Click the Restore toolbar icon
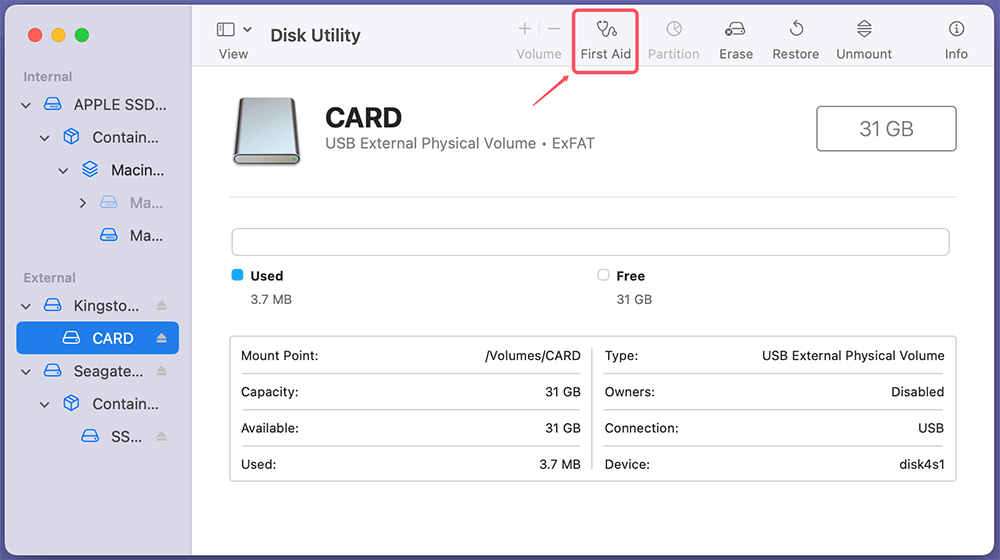Viewport: 1000px width, 560px height. [796, 29]
